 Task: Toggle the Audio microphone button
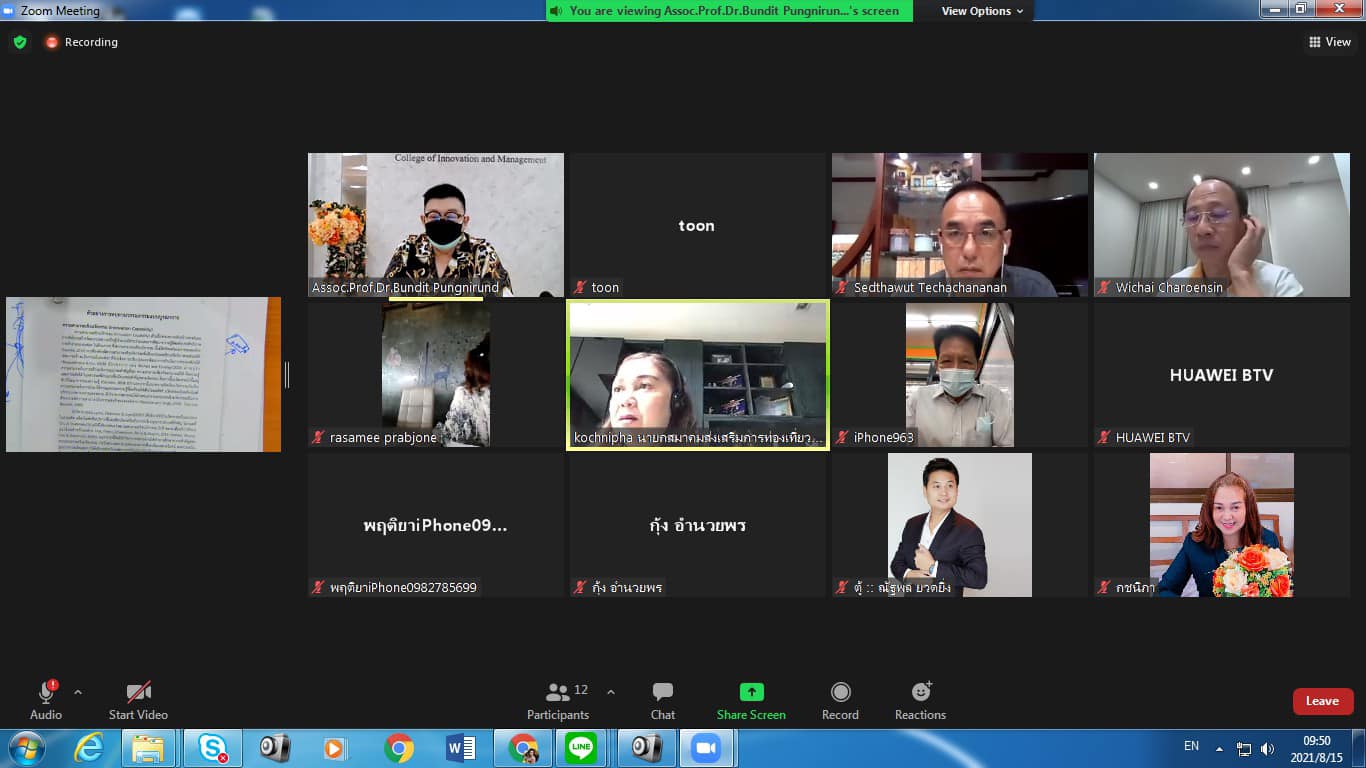coord(46,701)
